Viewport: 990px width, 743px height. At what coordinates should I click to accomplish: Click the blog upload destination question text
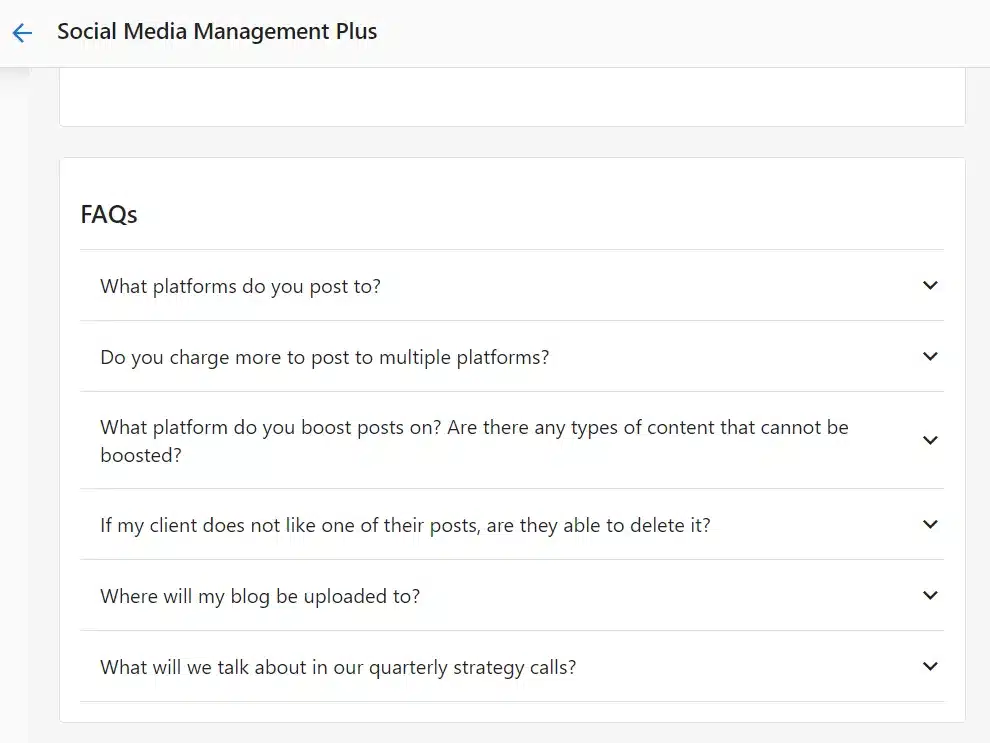click(x=260, y=595)
